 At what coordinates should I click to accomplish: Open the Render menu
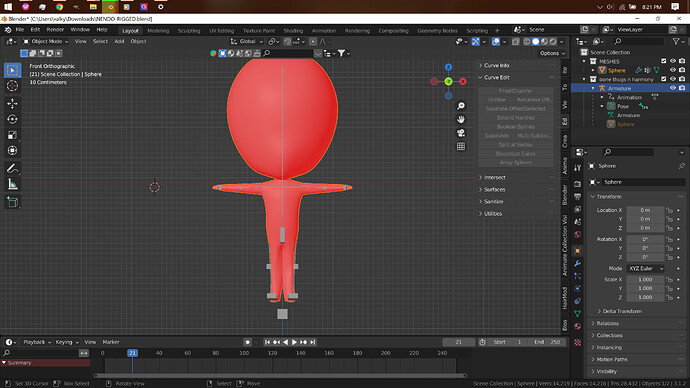55,29
